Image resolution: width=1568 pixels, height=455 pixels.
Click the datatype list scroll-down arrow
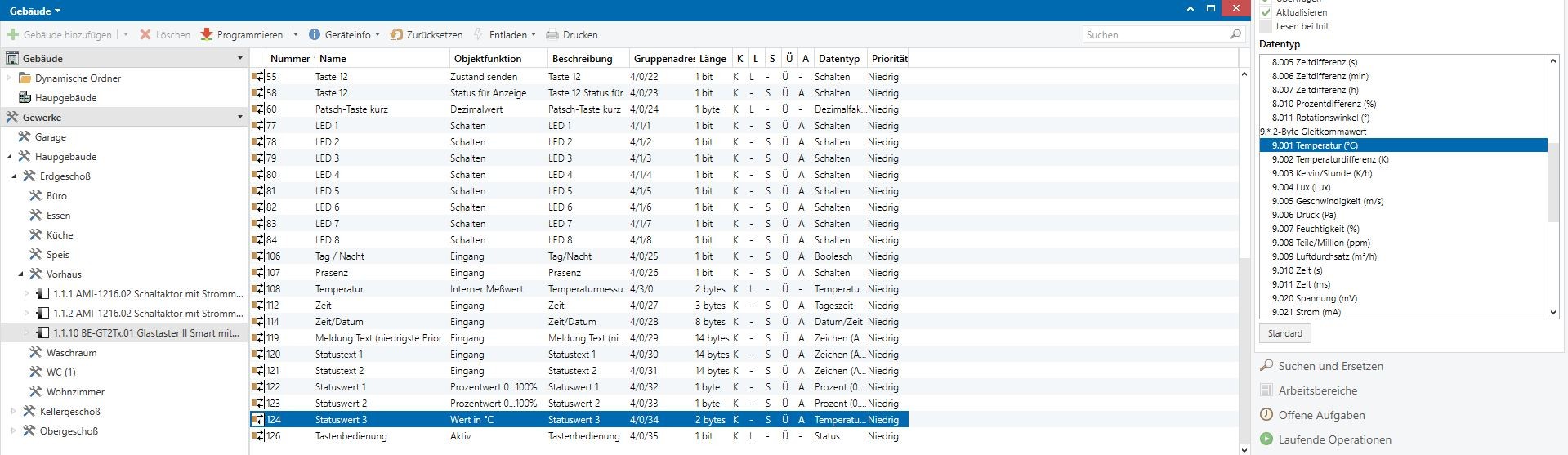click(1553, 312)
